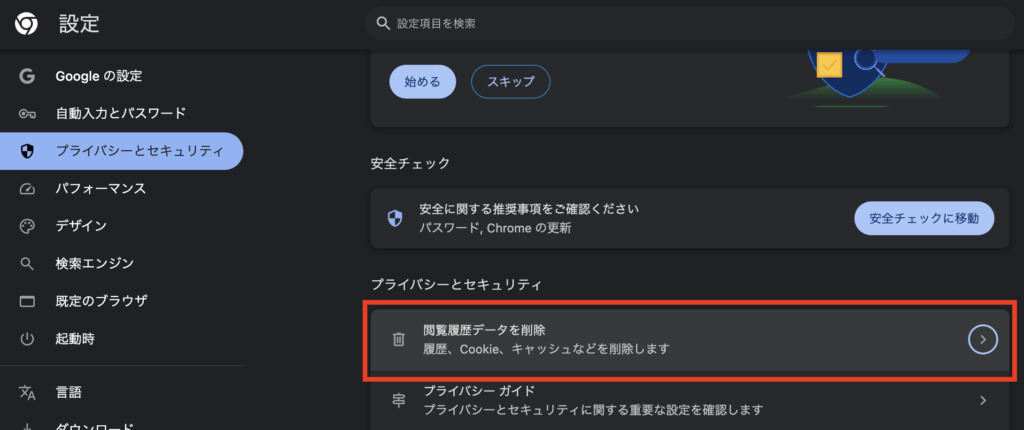Expand プライバシー ガイド chevron arrow
The width and height of the screenshot is (1024, 430).
point(983,400)
